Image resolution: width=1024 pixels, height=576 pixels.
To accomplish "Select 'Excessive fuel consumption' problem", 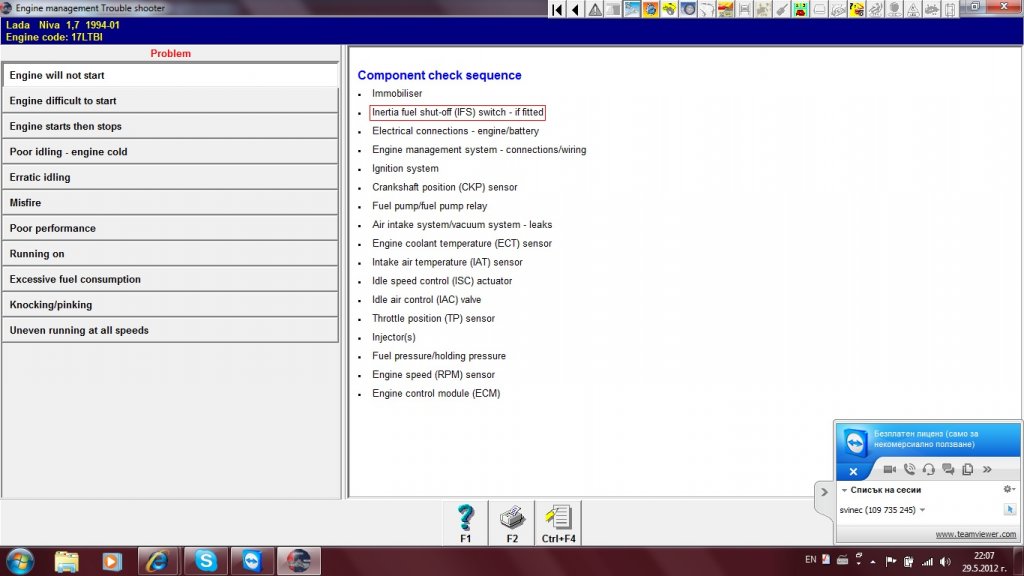I will point(170,279).
